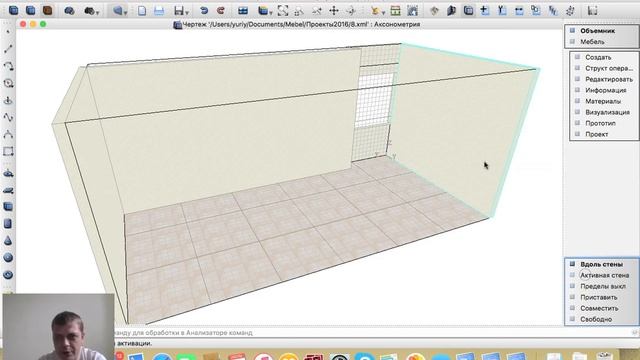
Task: Select the arc tool below the line tool
Action: pos(8,66)
